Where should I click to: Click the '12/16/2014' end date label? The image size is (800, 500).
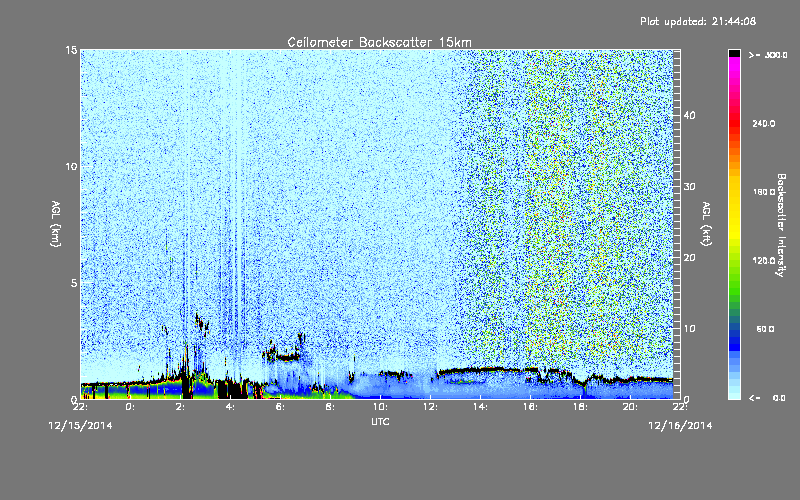680,426
